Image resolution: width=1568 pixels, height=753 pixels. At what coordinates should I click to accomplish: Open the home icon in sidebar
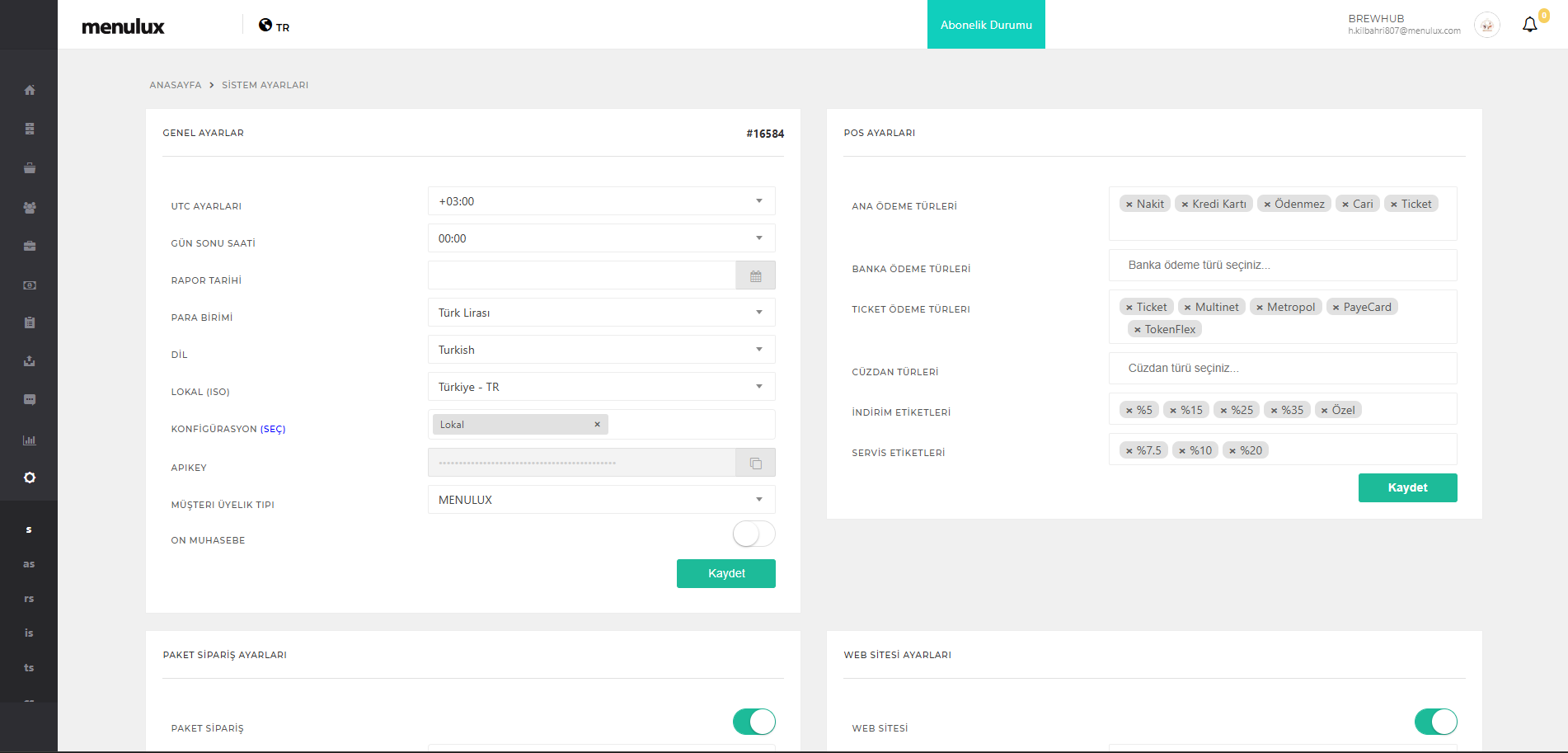[x=30, y=90]
